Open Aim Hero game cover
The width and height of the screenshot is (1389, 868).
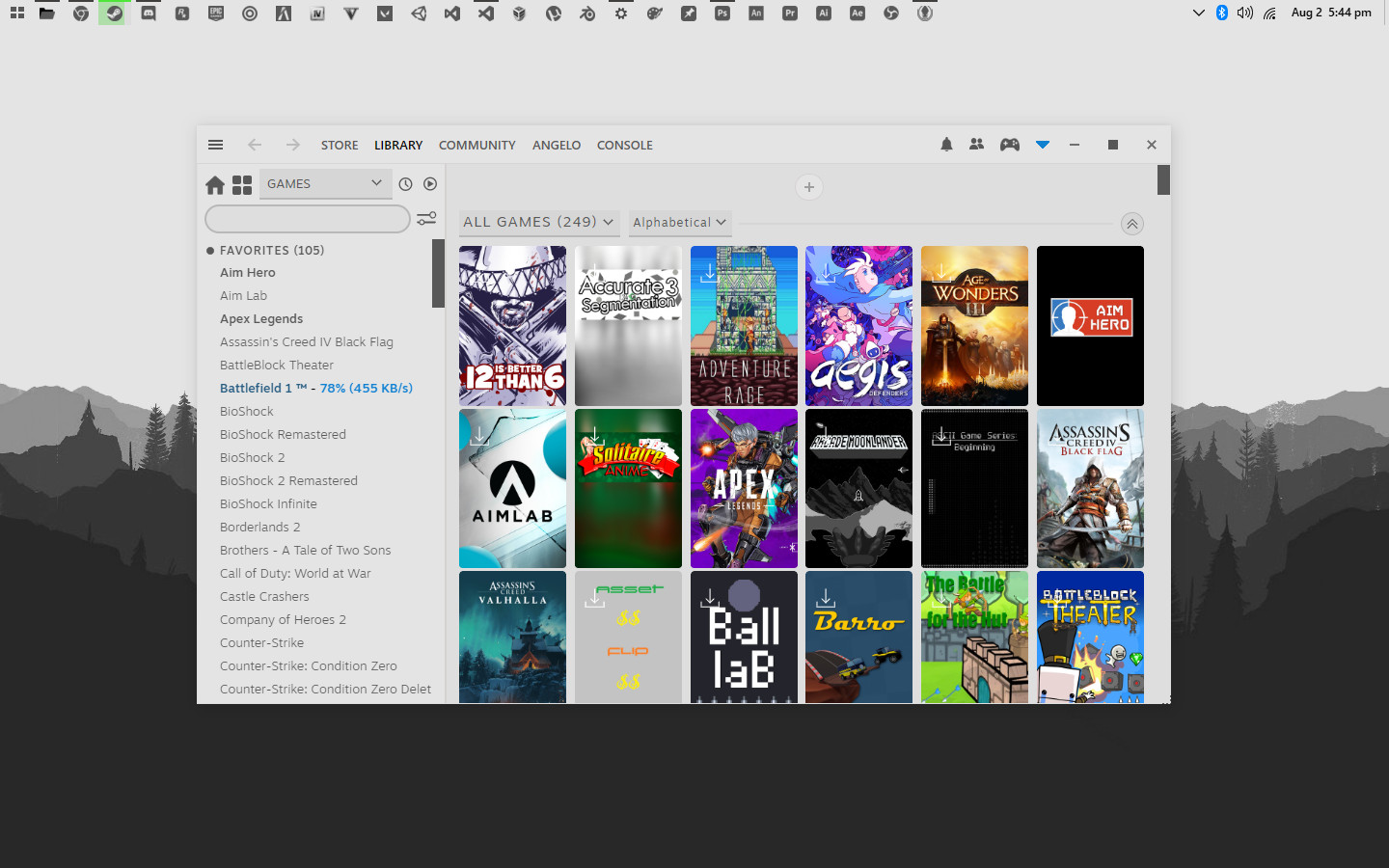(1090, 326)
